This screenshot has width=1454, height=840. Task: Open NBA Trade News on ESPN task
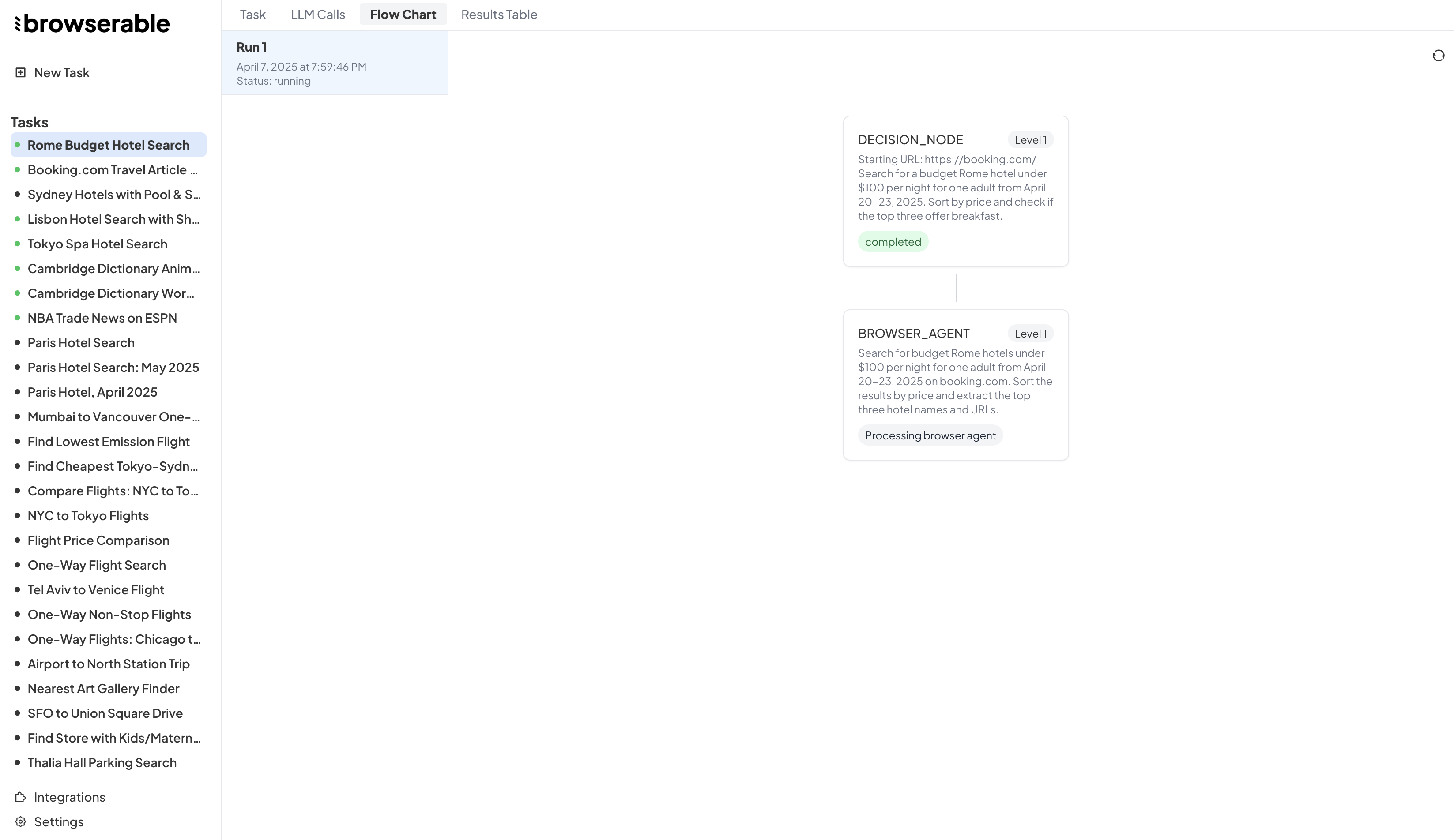[102, 318]
